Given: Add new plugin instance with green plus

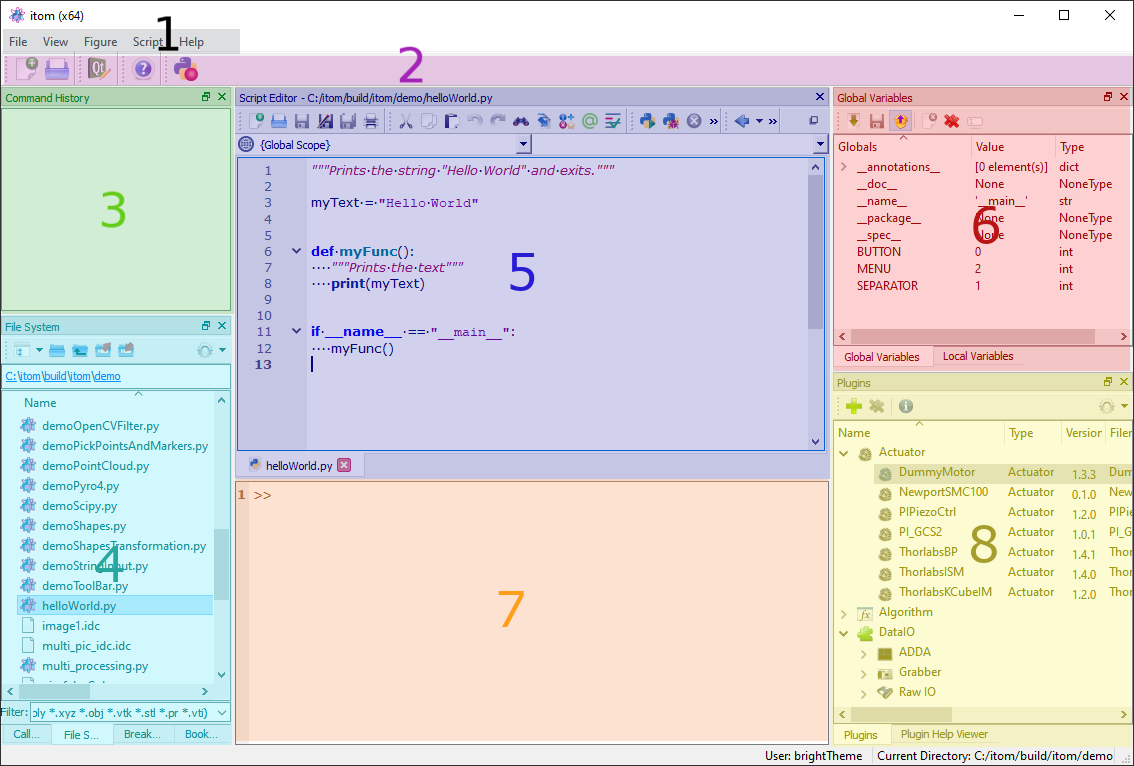Looking at the screenshot, I should click(853, 407).
